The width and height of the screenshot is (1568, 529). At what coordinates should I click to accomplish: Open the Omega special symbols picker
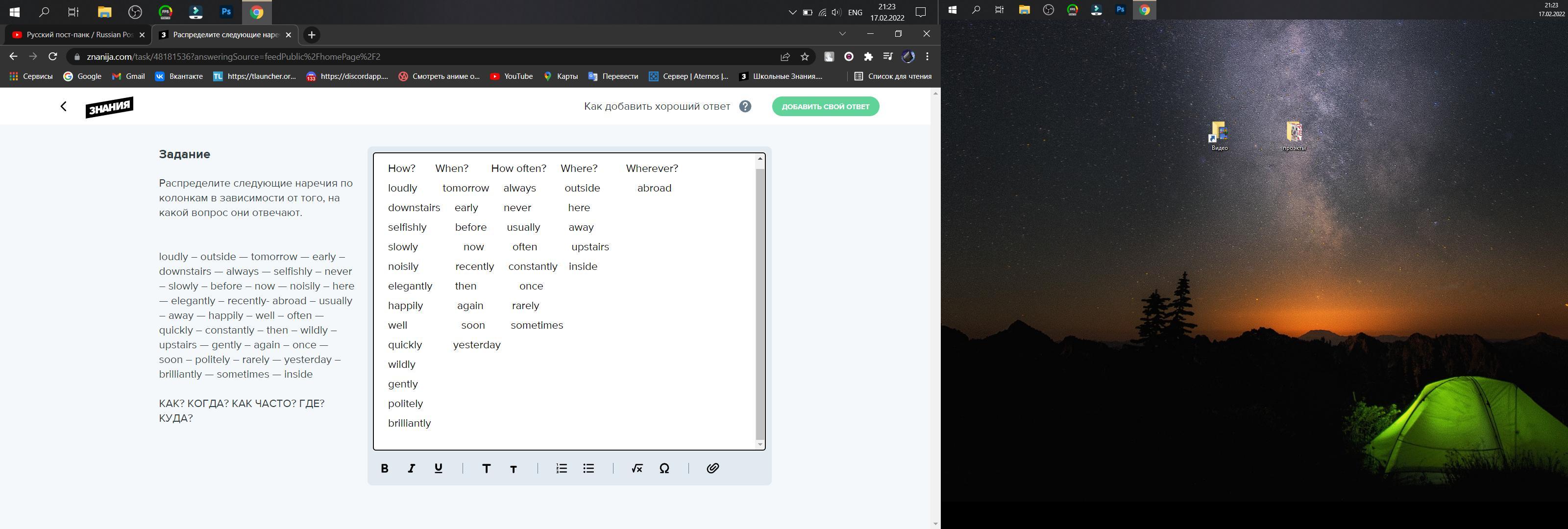664,468
